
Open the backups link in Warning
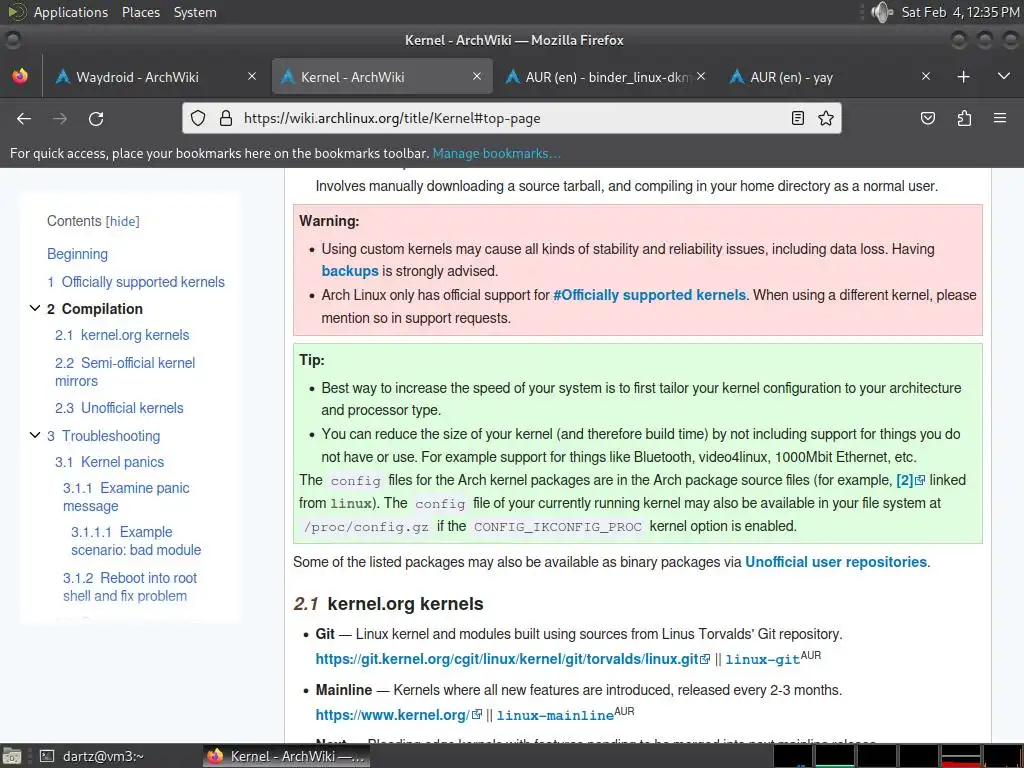(350, 271)
